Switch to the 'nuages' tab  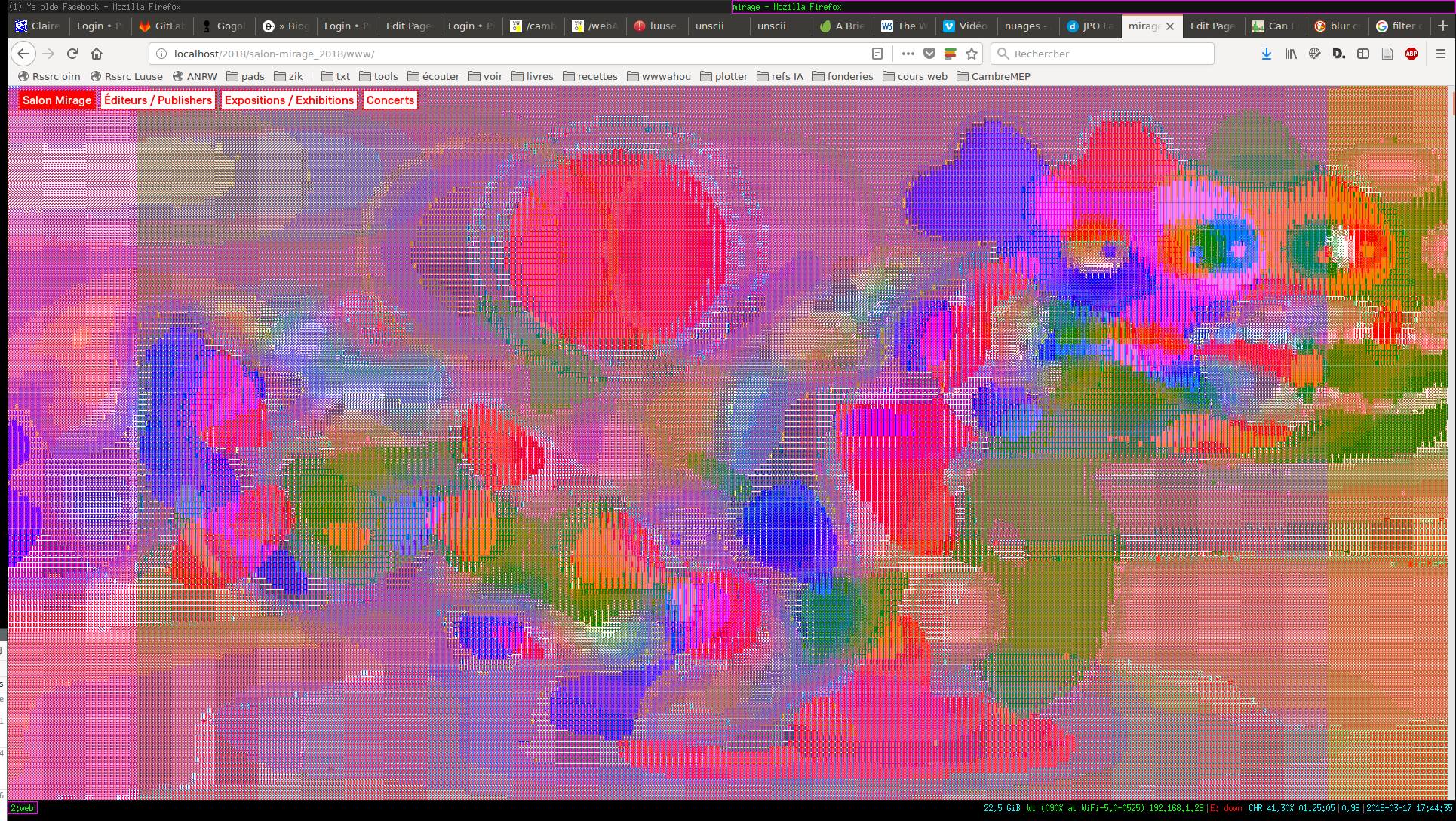pos(1024,26)
